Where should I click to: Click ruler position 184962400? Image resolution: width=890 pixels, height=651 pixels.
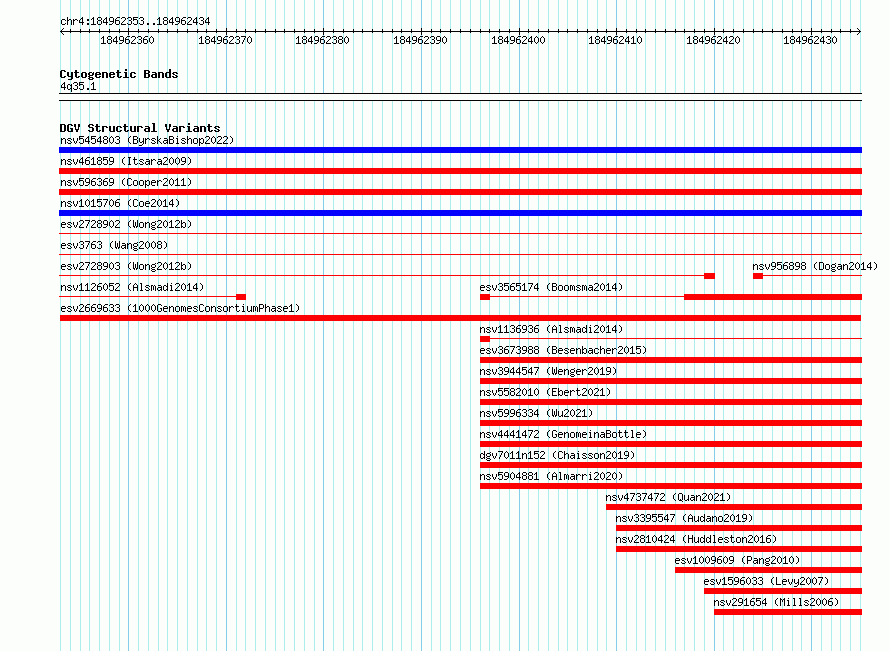coord(518,40)
